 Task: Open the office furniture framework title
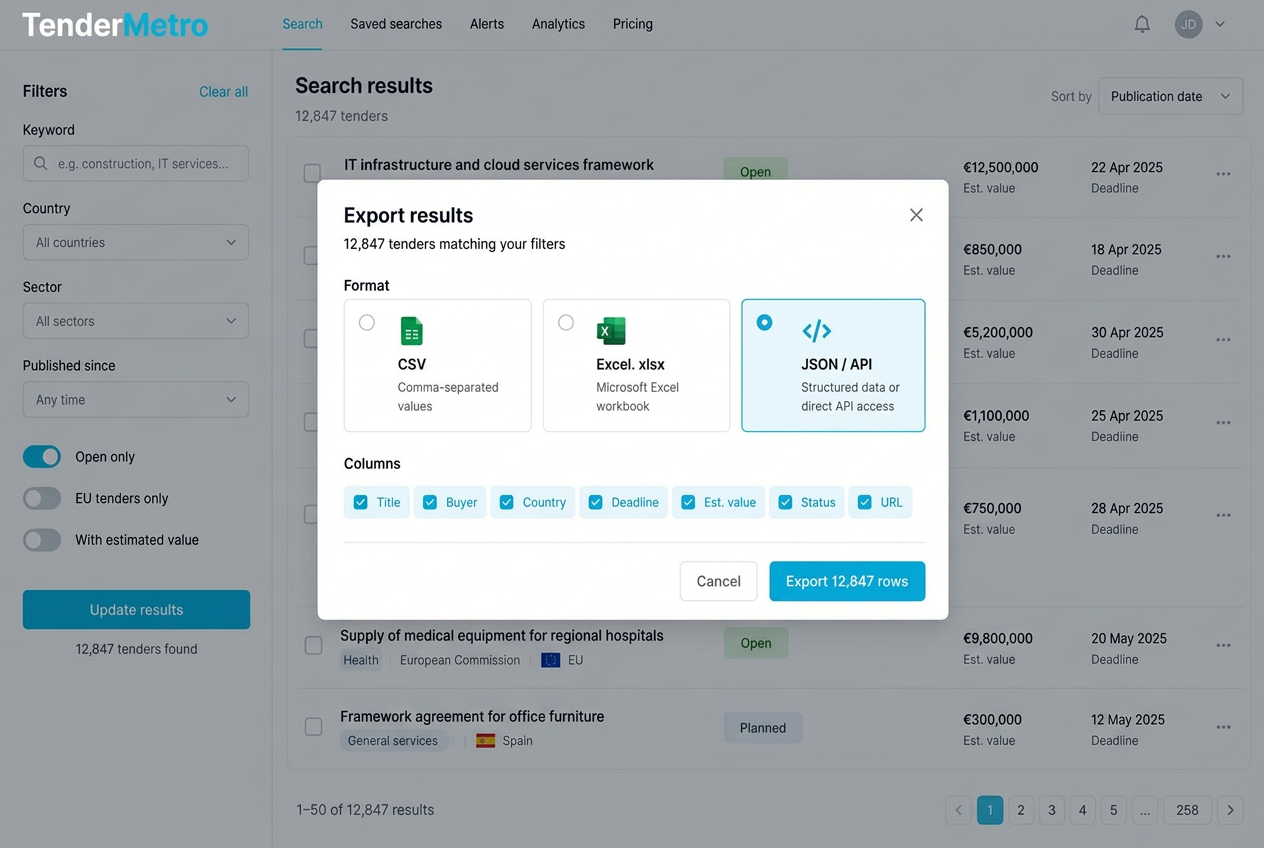click(x=472, y=716)
